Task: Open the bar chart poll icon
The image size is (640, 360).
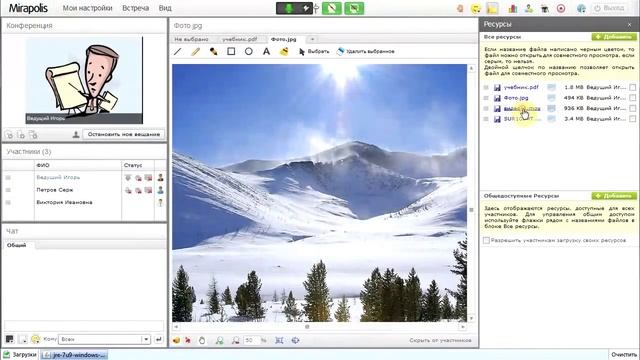Action: (x=512, y=8)
